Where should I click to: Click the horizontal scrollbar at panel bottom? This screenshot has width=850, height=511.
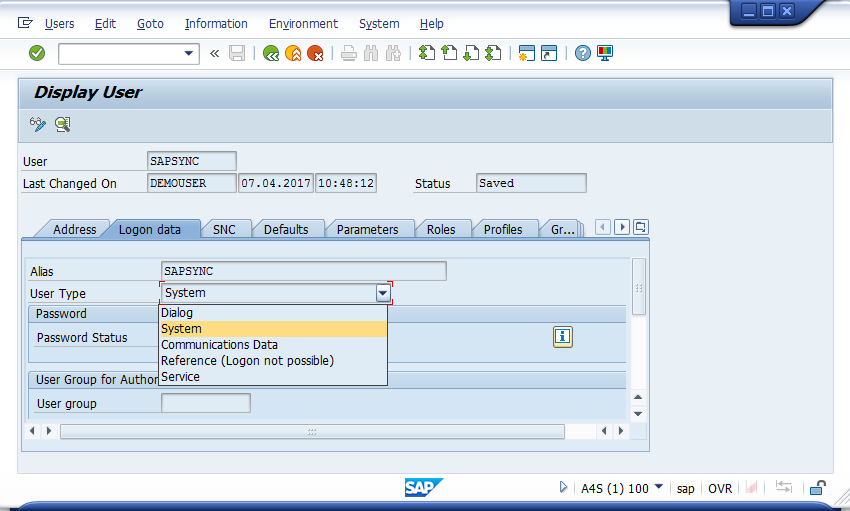(x=312, y=431)
